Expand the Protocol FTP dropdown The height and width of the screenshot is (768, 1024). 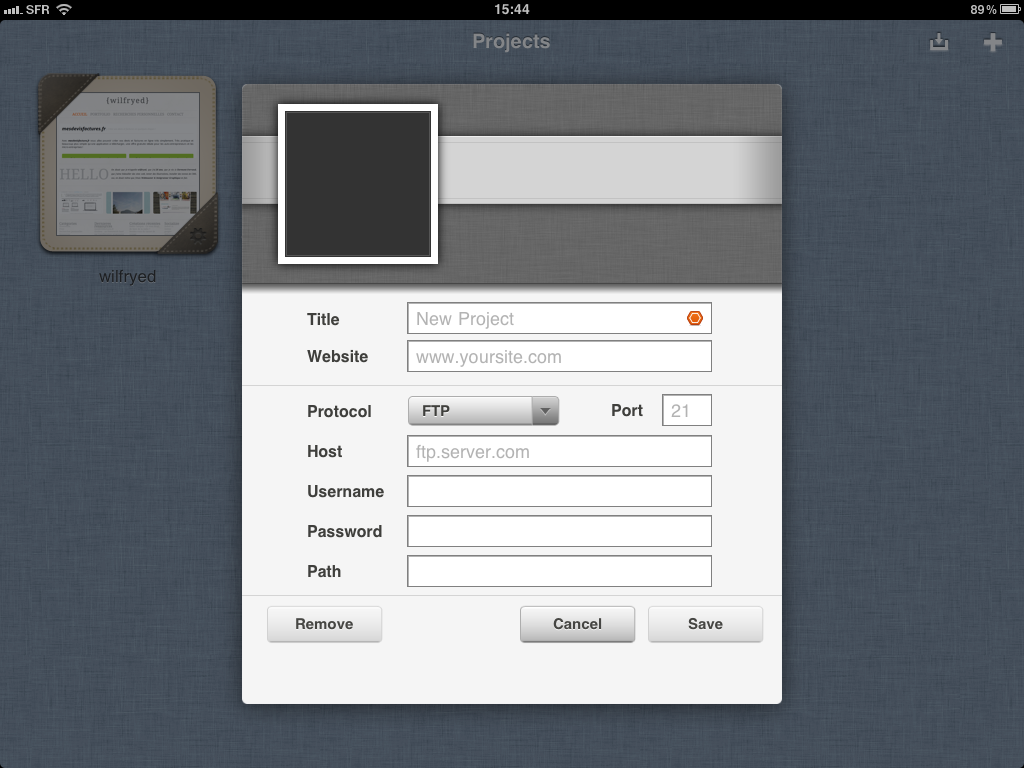[483, 411]
